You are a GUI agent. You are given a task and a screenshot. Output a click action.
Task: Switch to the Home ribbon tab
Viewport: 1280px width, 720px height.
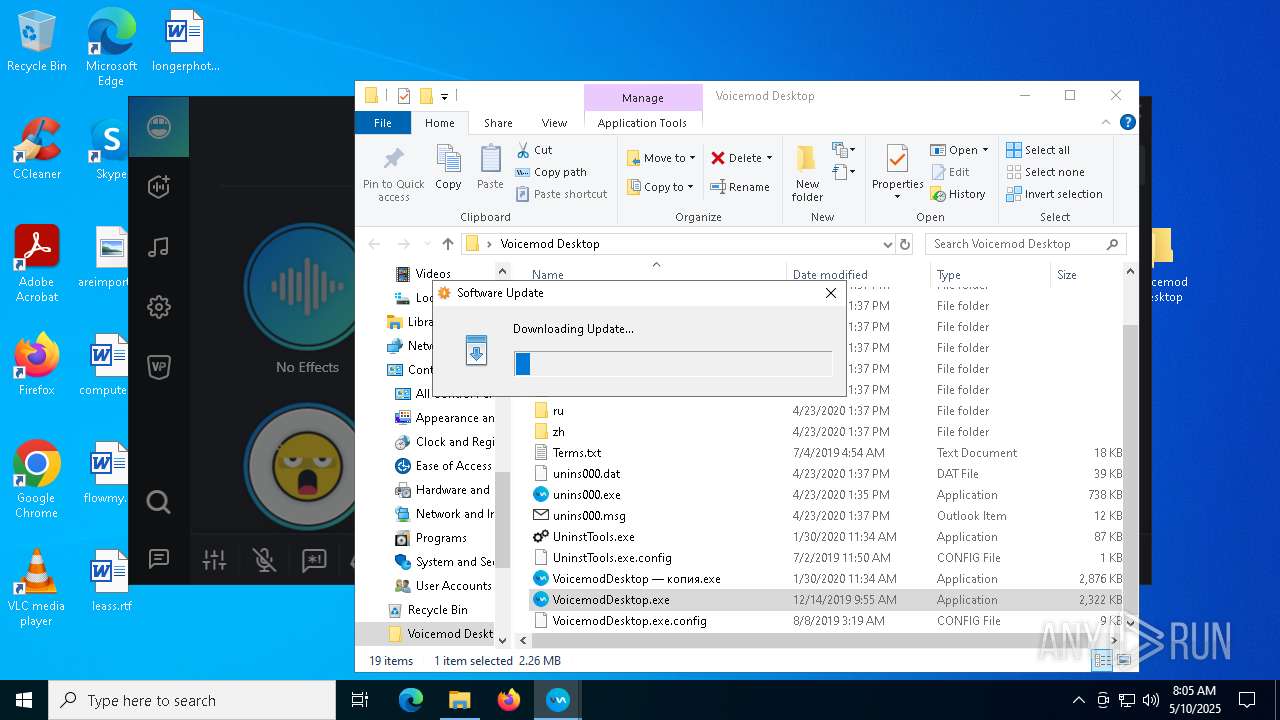click(440, 123)
